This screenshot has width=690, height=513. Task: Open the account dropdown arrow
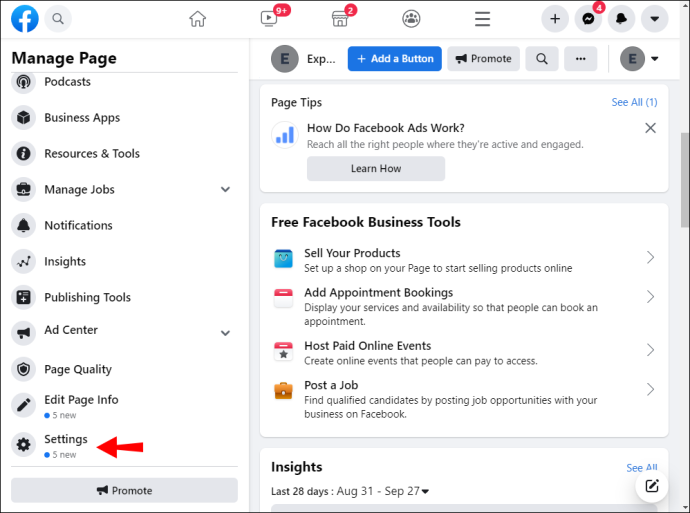(x=655, y=19)
